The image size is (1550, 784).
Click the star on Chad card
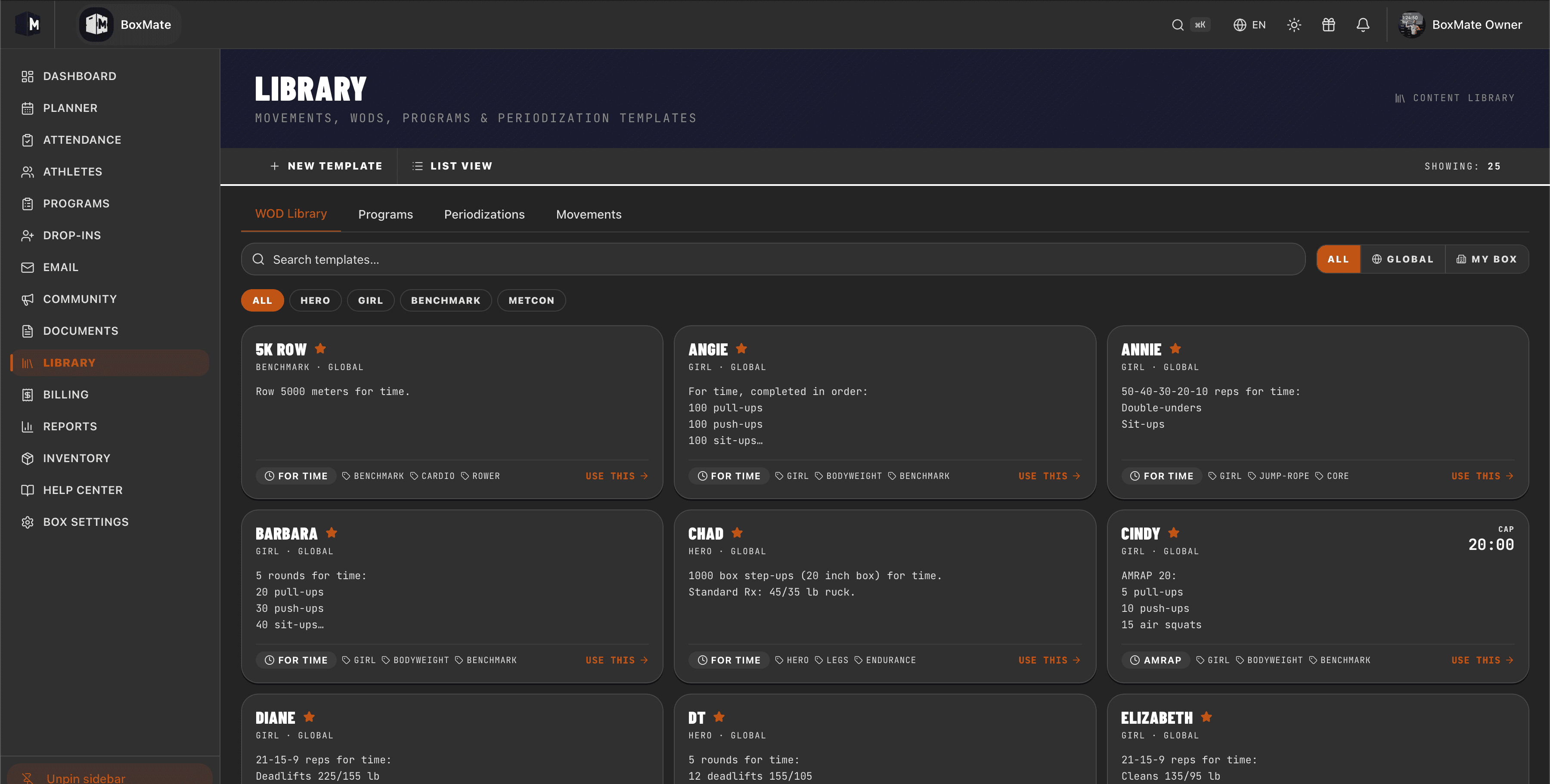[737, 533]
